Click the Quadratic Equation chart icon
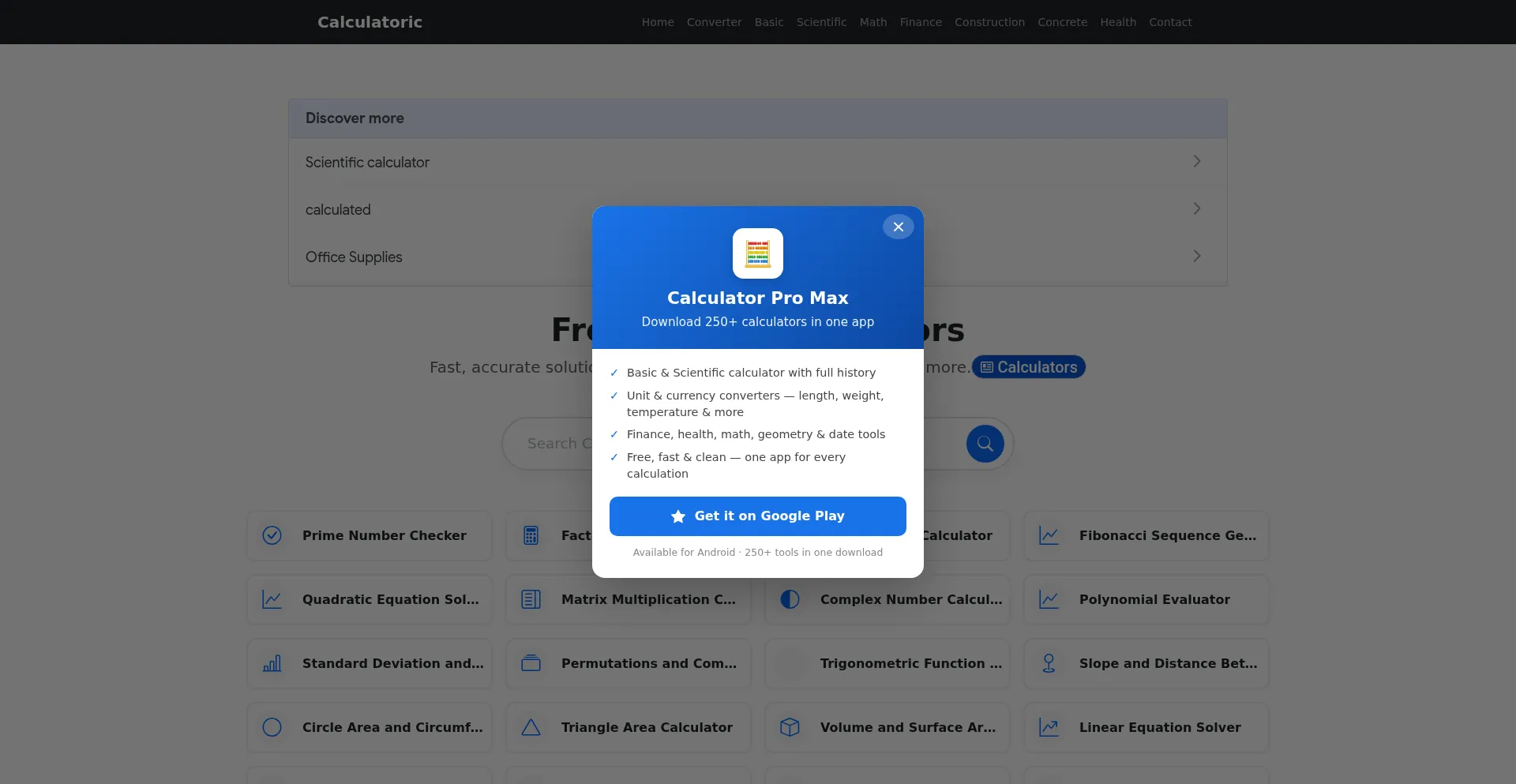 [x=272, y=599]
